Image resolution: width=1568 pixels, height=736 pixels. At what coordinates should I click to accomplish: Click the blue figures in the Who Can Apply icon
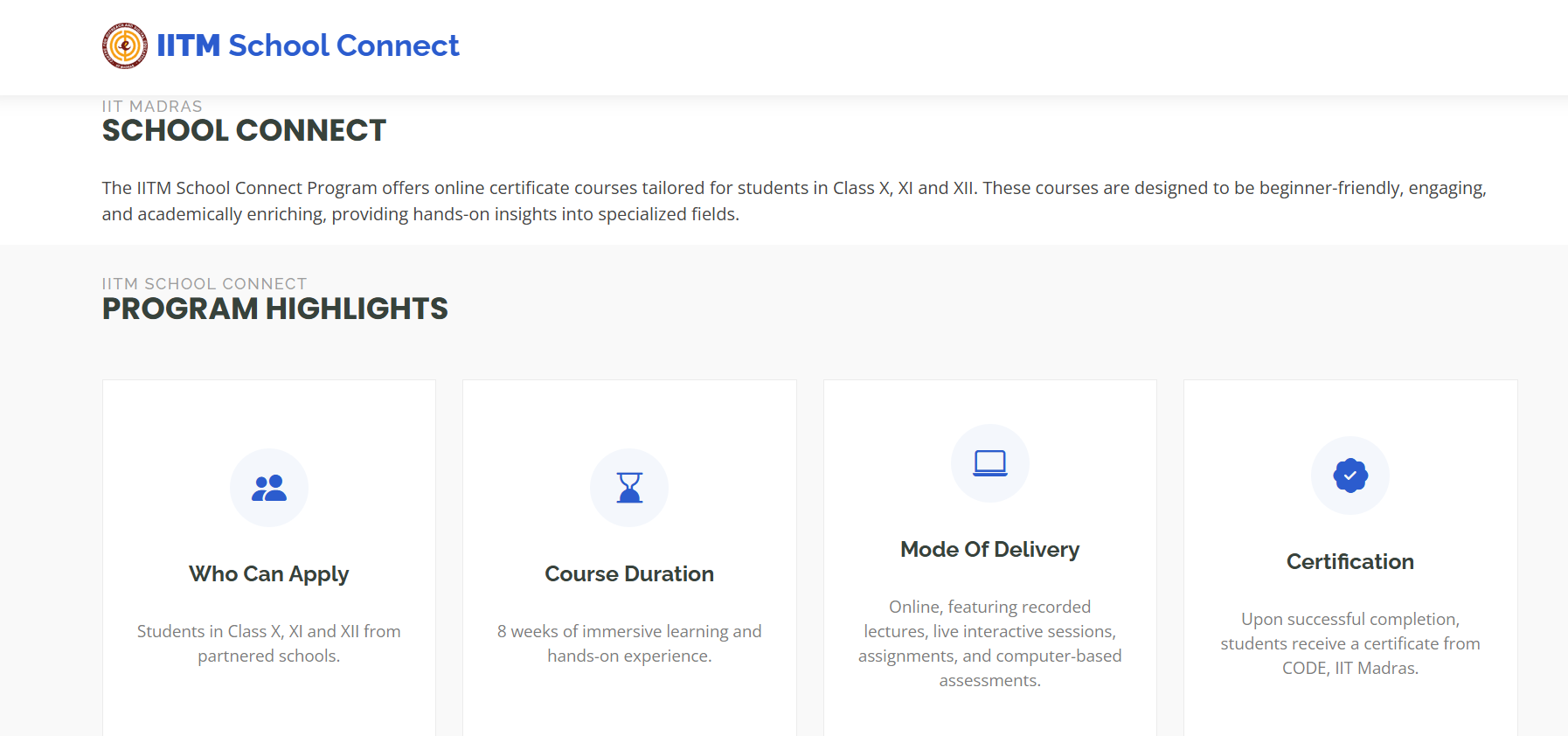(x=268, y=488)
